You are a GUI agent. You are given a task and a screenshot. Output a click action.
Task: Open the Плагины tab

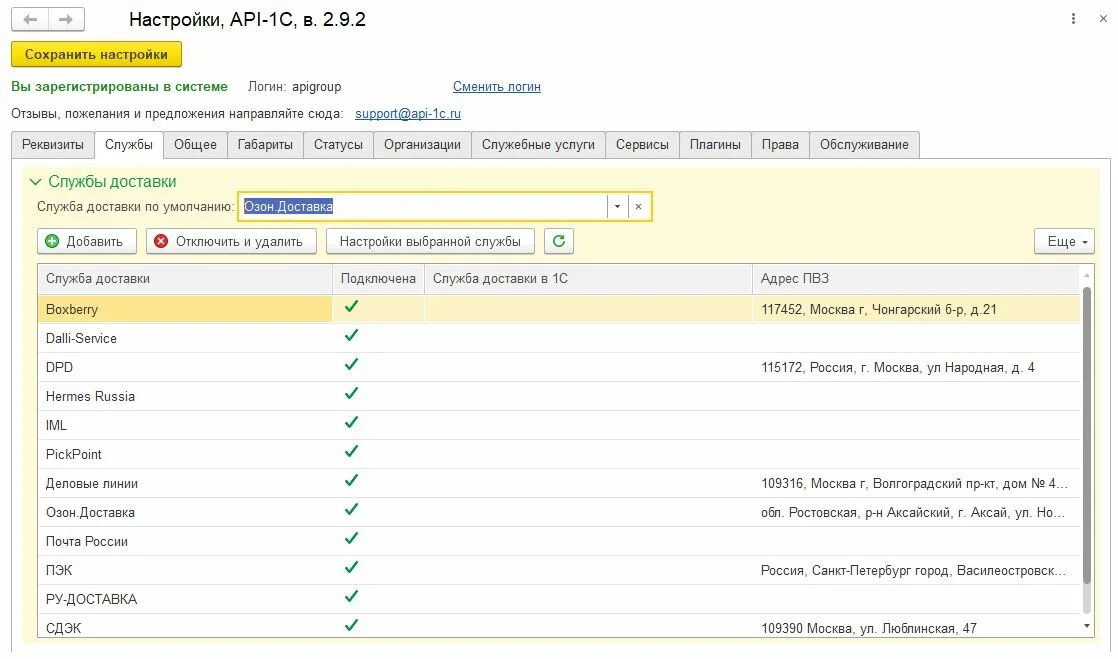[x=715, y=145]
